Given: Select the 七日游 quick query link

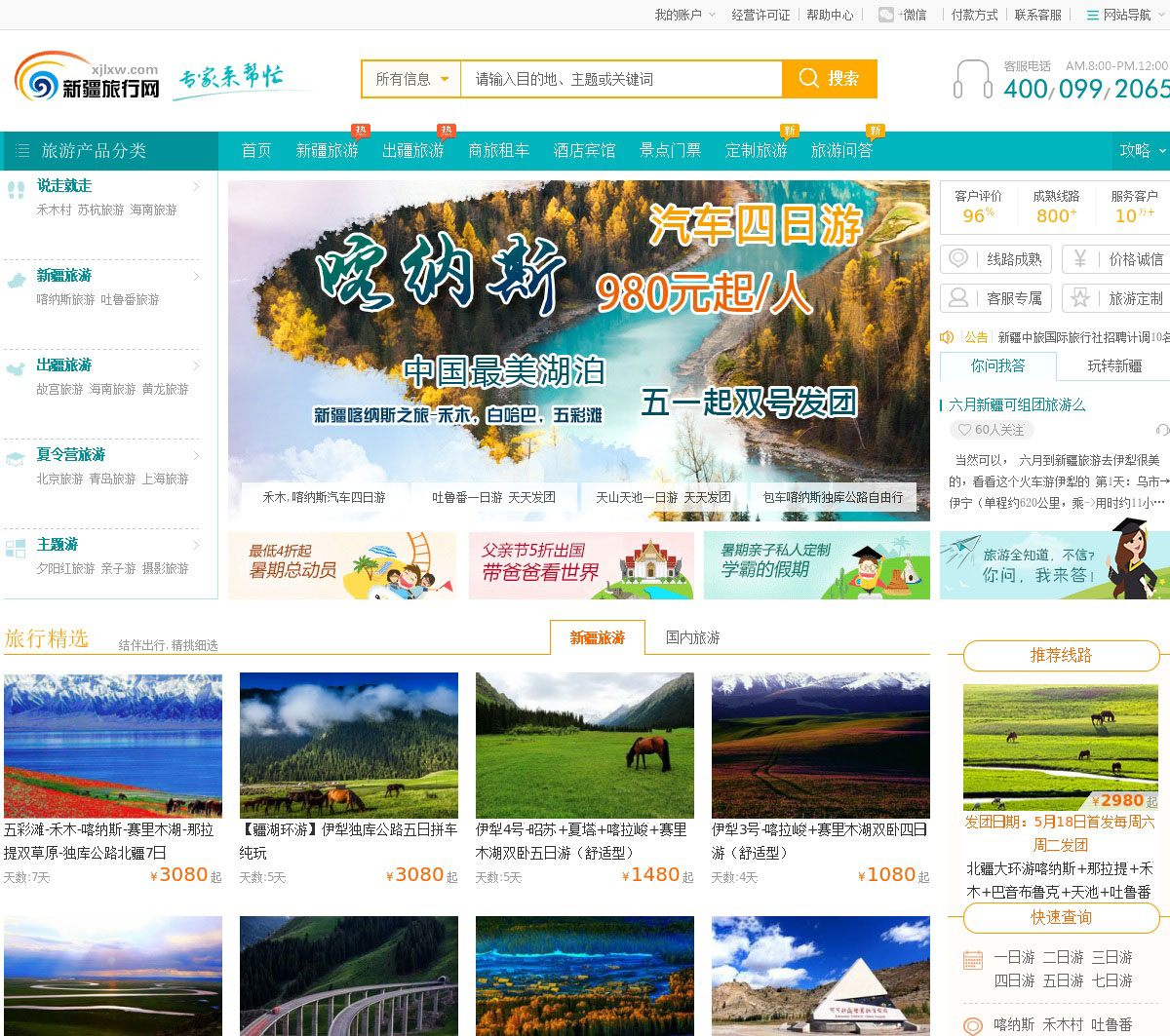Looking at the screenshot, I should coord(1111,980).
